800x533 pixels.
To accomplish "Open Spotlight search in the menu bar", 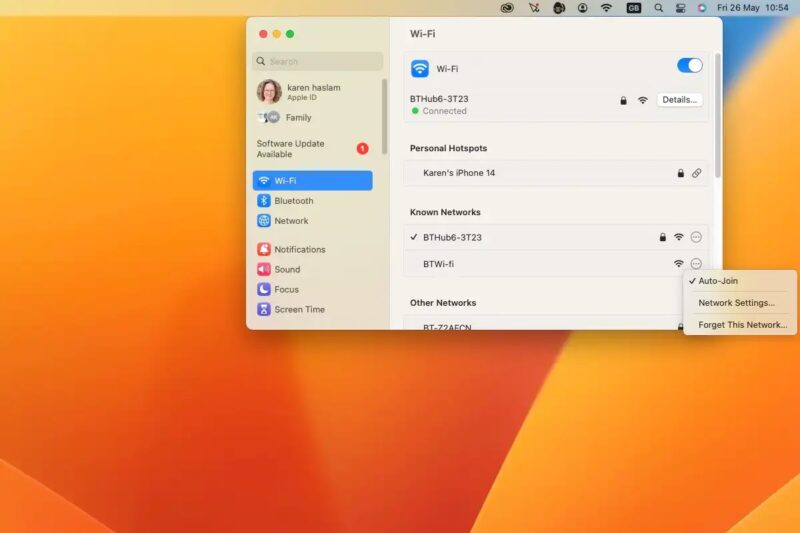I will coord(658,8).
